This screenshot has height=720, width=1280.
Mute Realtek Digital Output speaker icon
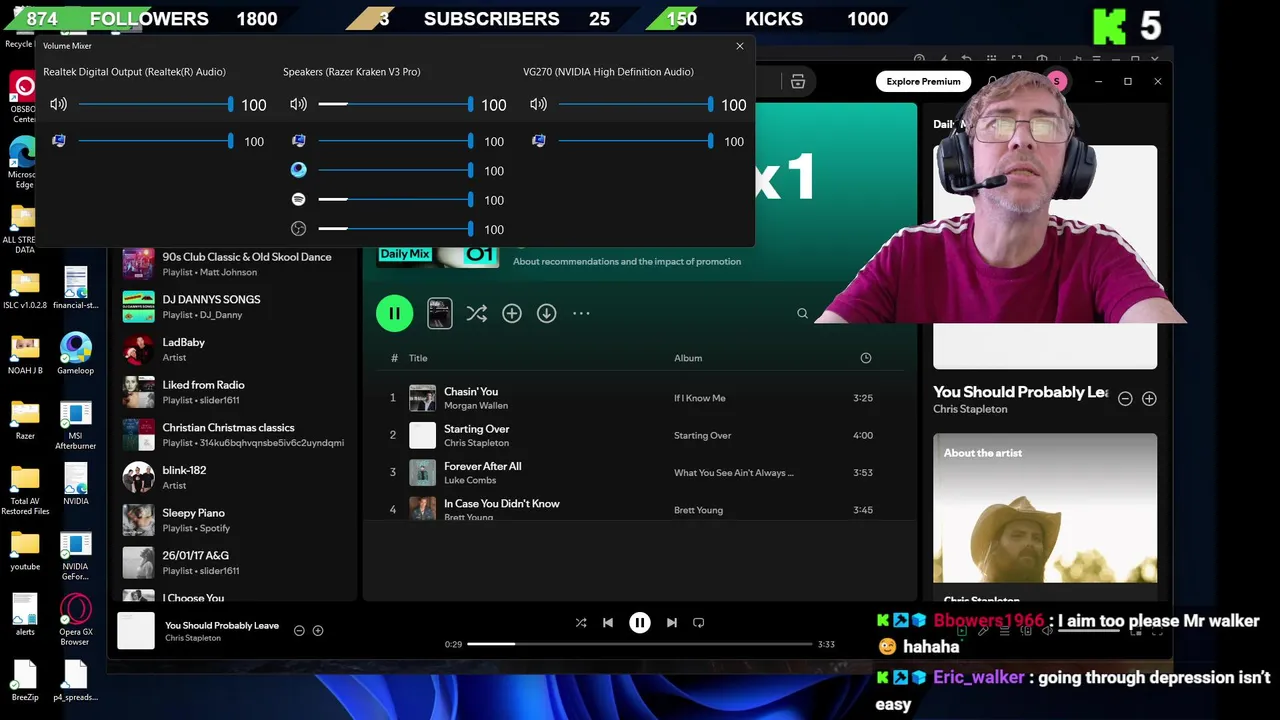point(58,104)
